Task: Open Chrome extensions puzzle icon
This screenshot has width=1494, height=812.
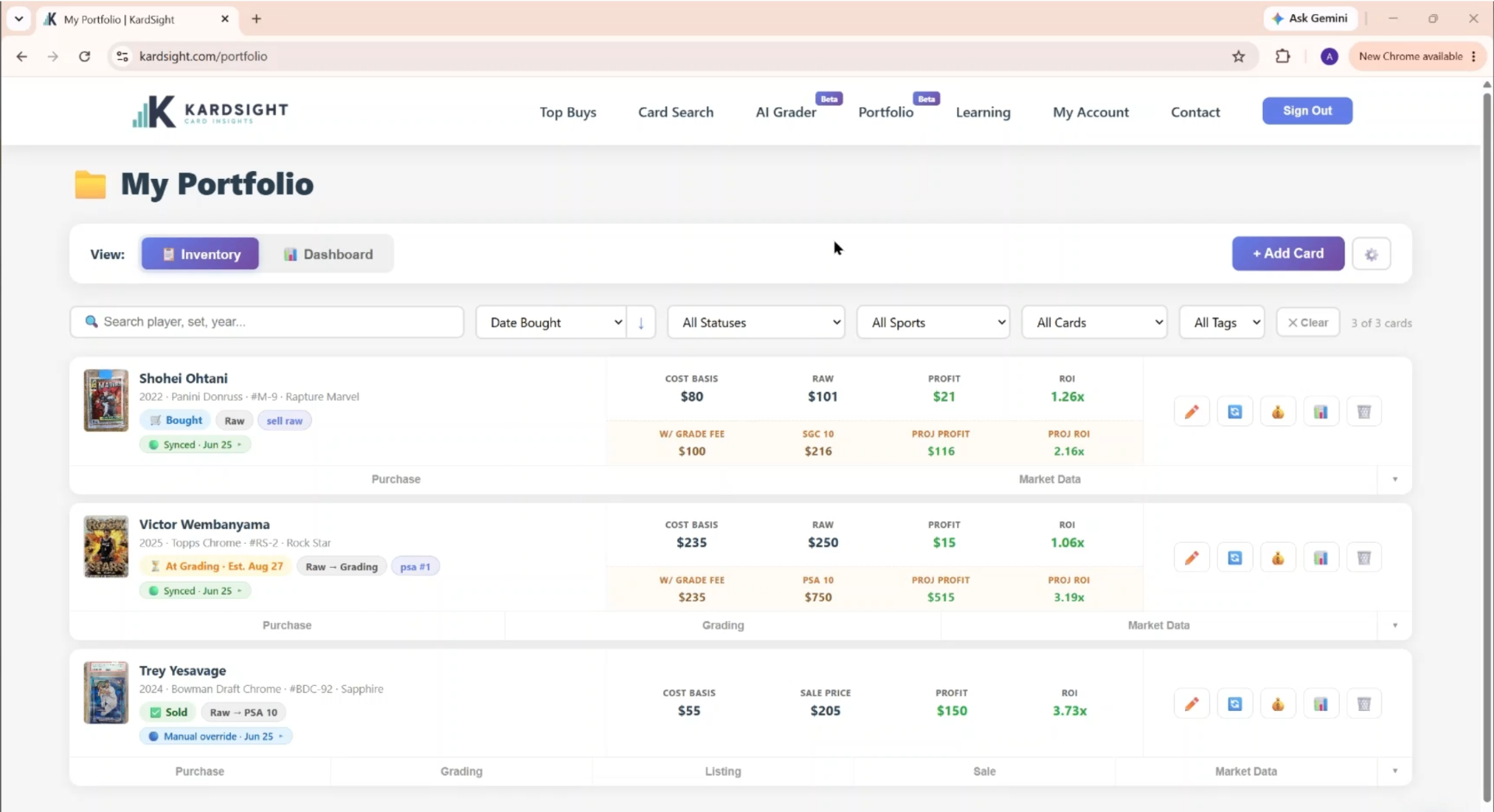Action: click(x=1283, y=56)
